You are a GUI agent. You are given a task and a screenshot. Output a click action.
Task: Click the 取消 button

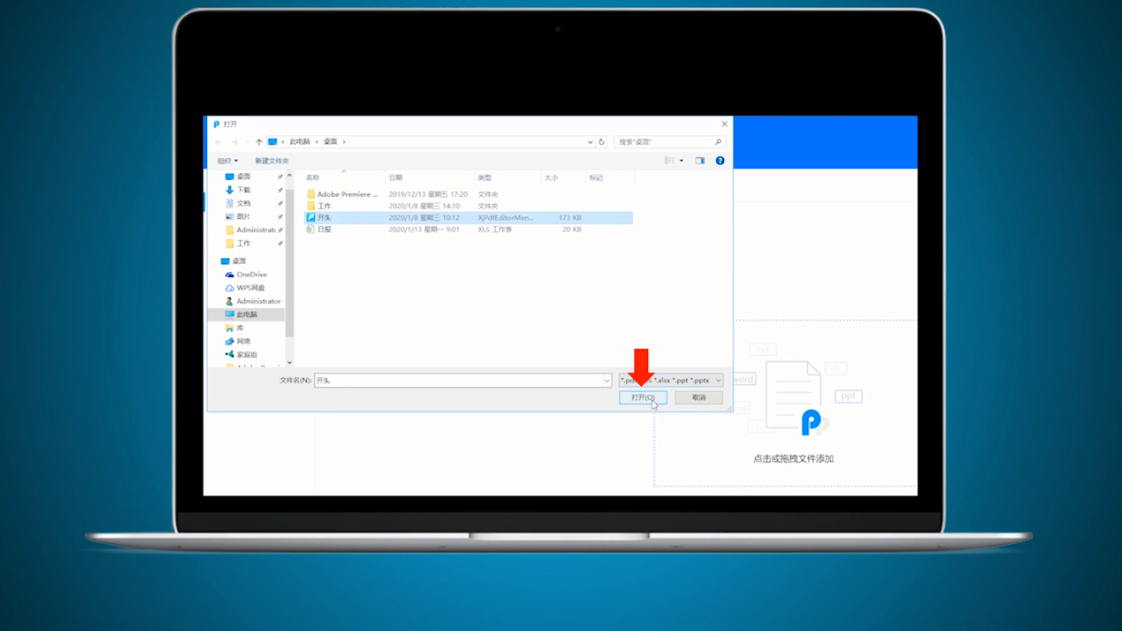[x=698, y=398]
